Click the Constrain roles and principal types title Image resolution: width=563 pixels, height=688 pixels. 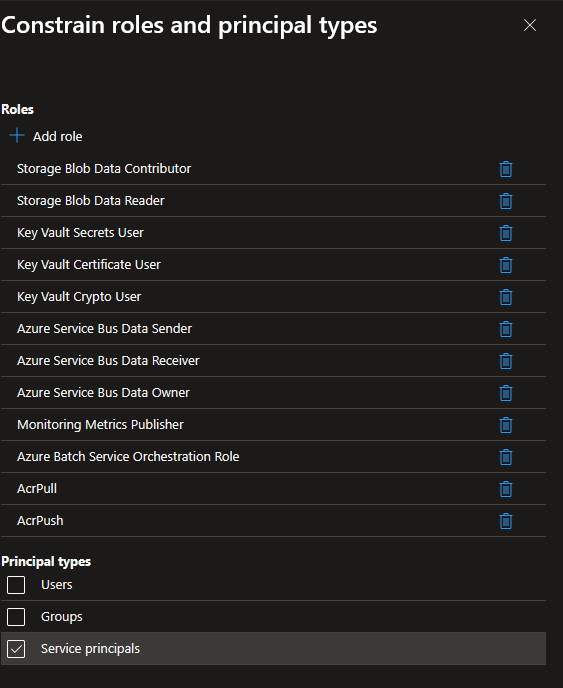coord(189,25)
